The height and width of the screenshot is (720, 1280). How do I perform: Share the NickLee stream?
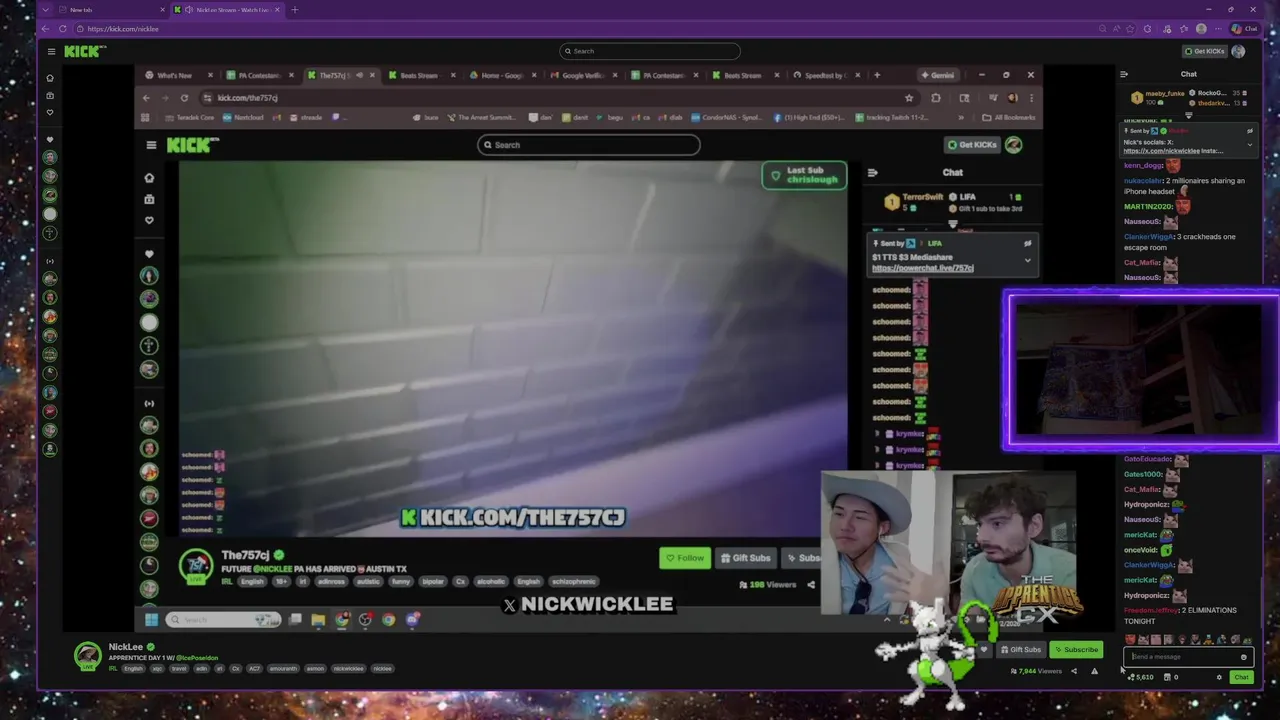(x=1074, y=671)
